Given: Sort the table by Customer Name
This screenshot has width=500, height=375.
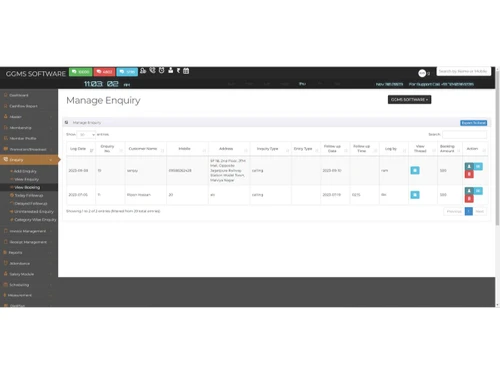Looking at the screenshot, I should point(146,149).
